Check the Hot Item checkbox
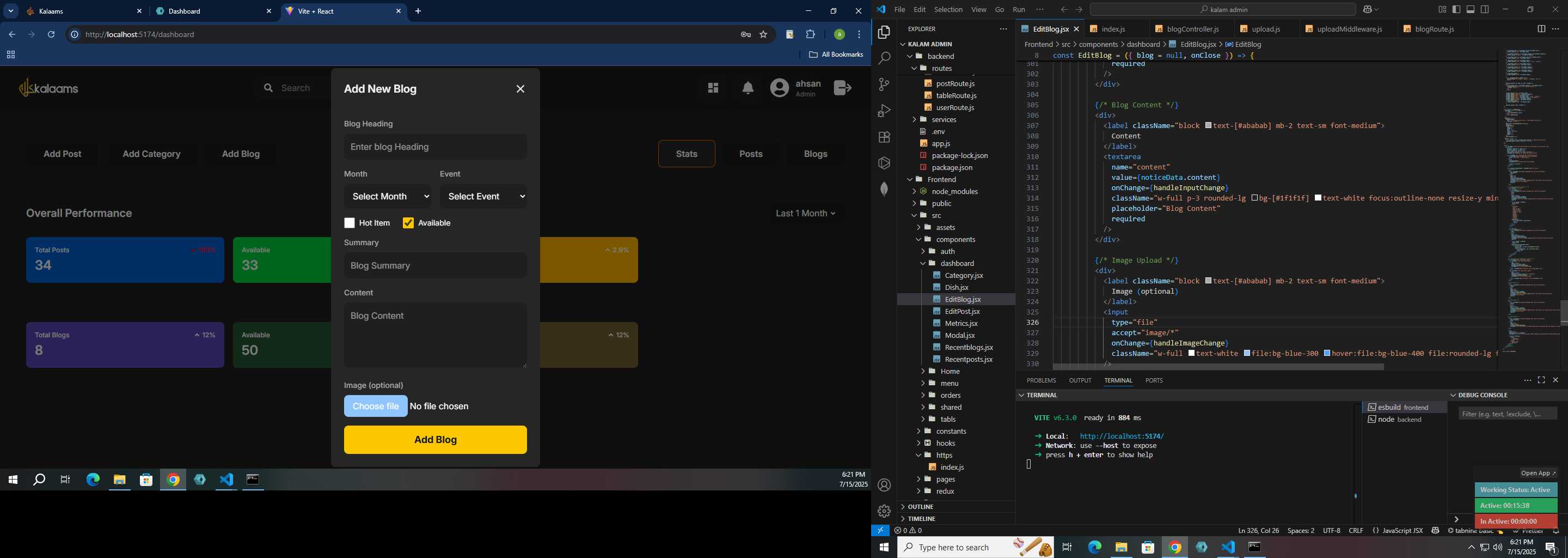 350,223
